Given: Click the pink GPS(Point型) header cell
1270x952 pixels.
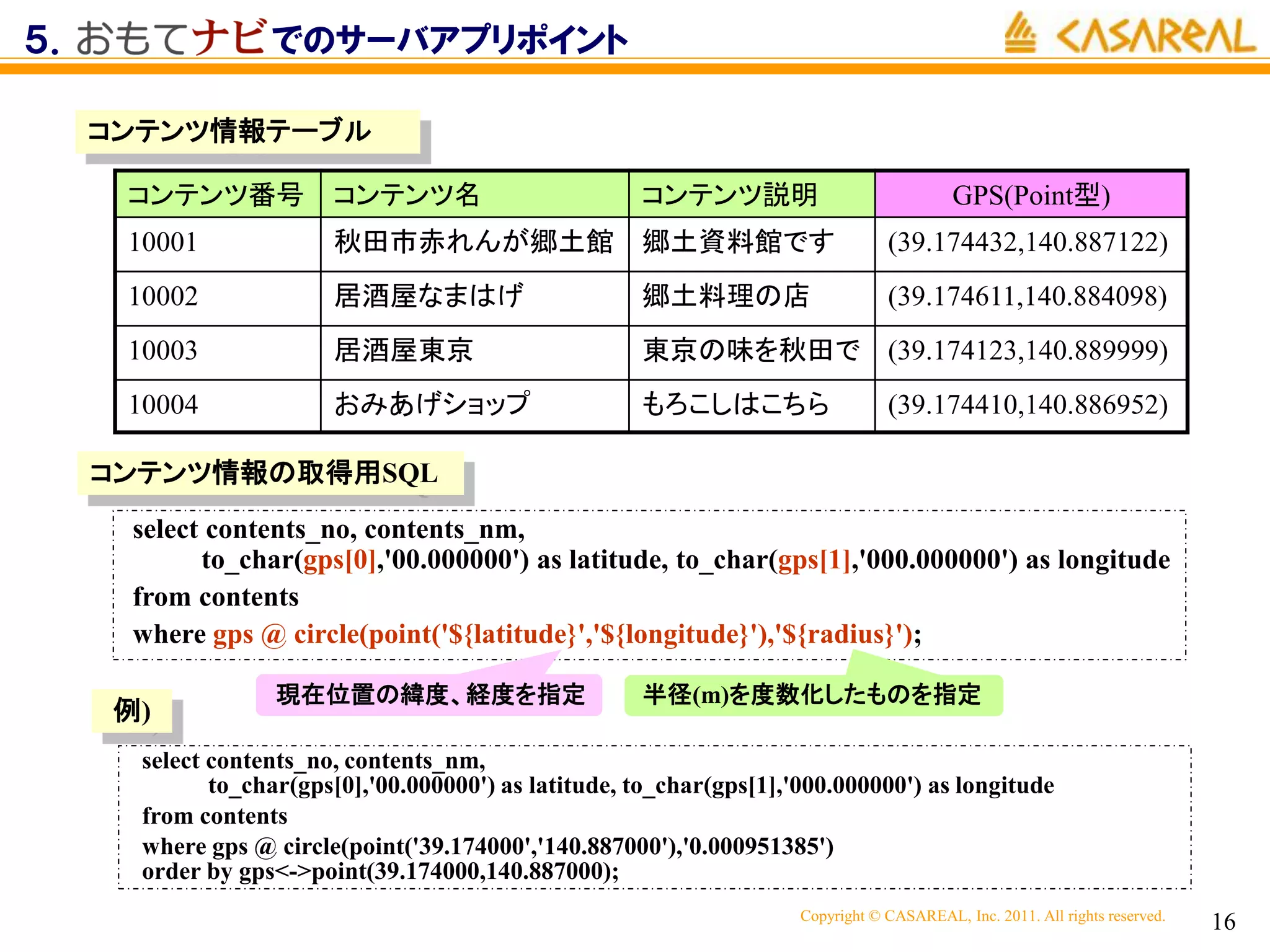Looking at the screenshot, I should click(1030, 195).
